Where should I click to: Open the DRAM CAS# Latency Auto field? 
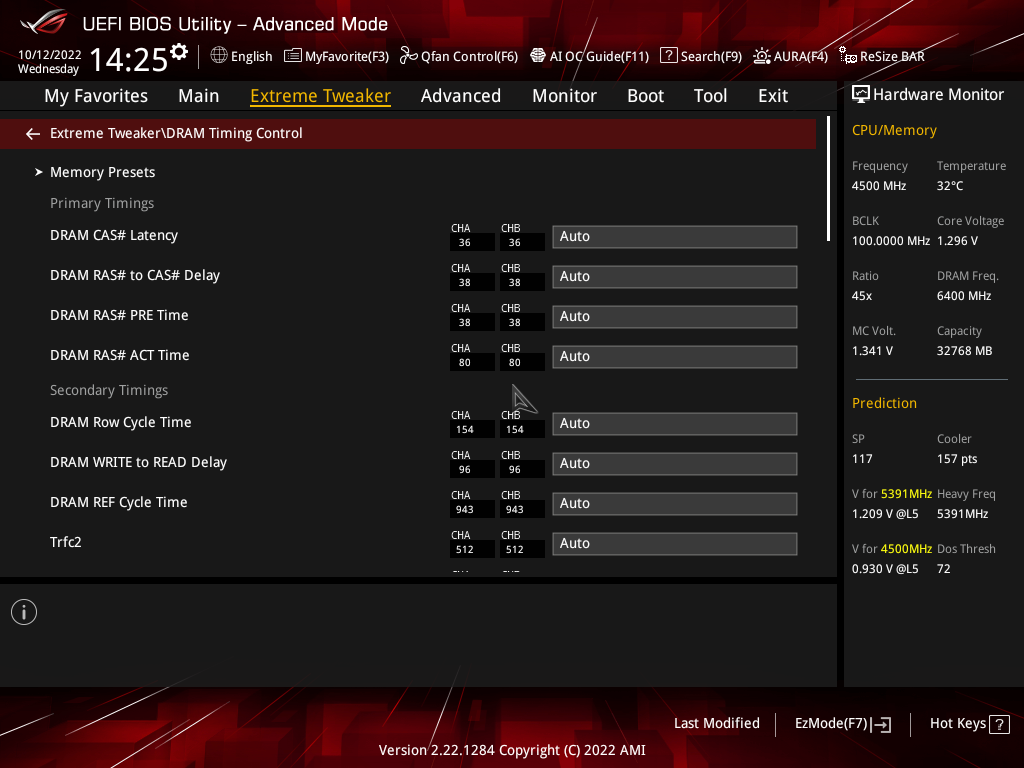pos(675,236)
